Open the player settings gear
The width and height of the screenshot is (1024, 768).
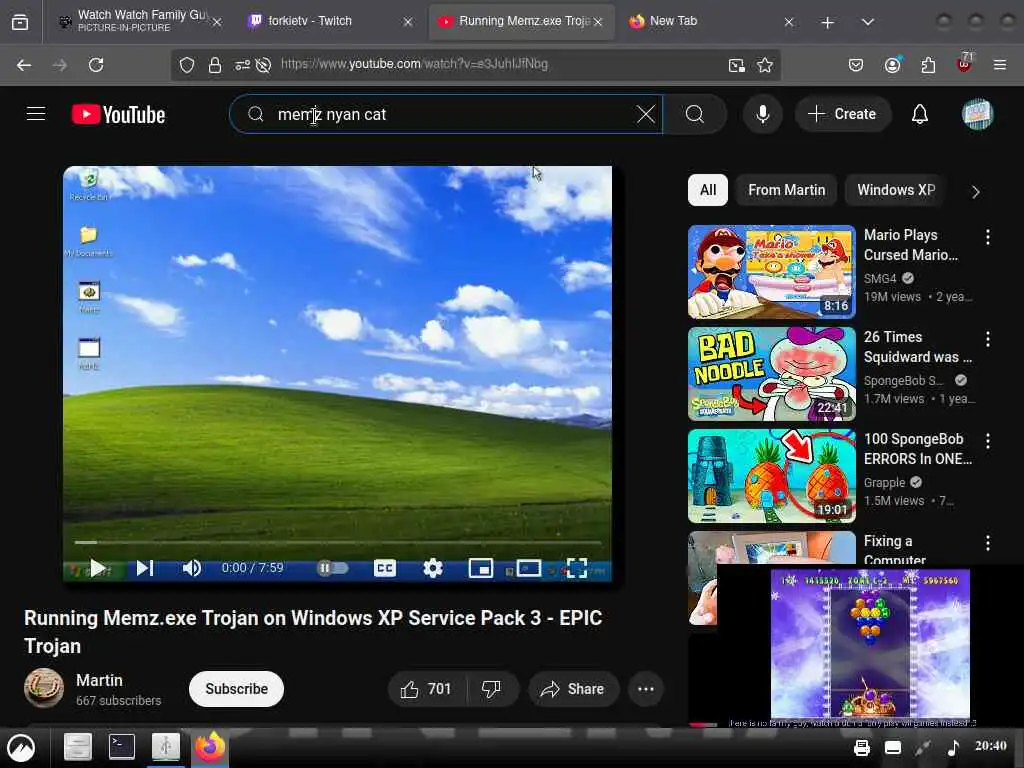[432, 568]
